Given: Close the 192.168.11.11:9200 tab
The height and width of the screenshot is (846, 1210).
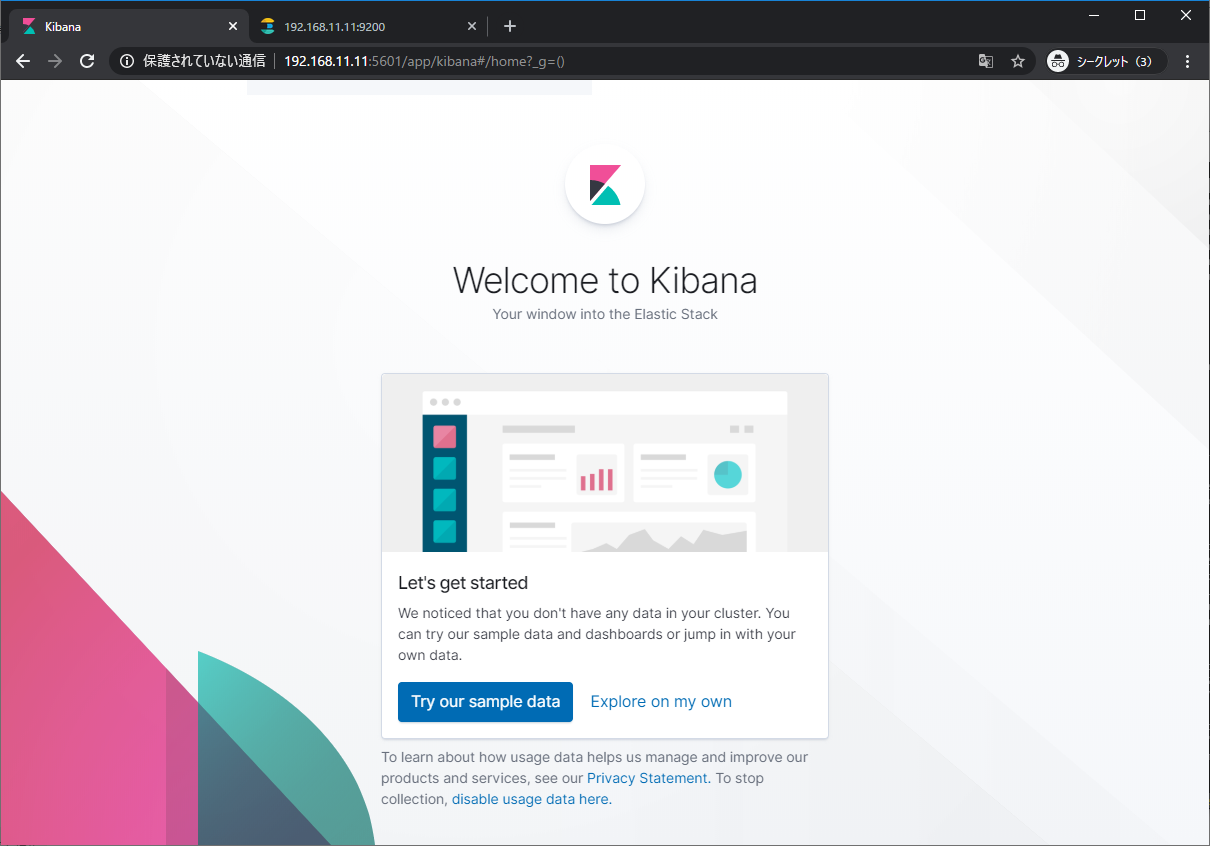Looking at the screenshot, I should point(471,25).
